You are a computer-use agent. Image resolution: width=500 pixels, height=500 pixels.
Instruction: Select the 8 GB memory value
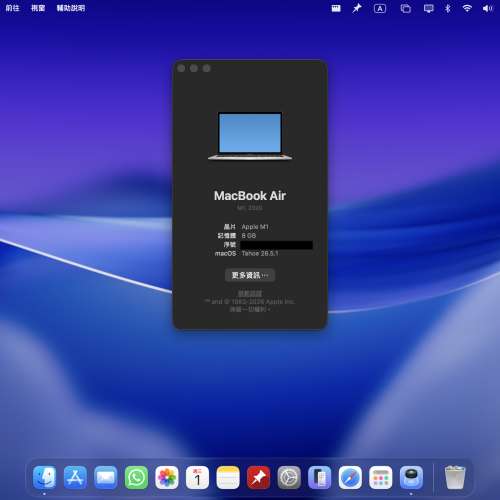tap(249, 236)
